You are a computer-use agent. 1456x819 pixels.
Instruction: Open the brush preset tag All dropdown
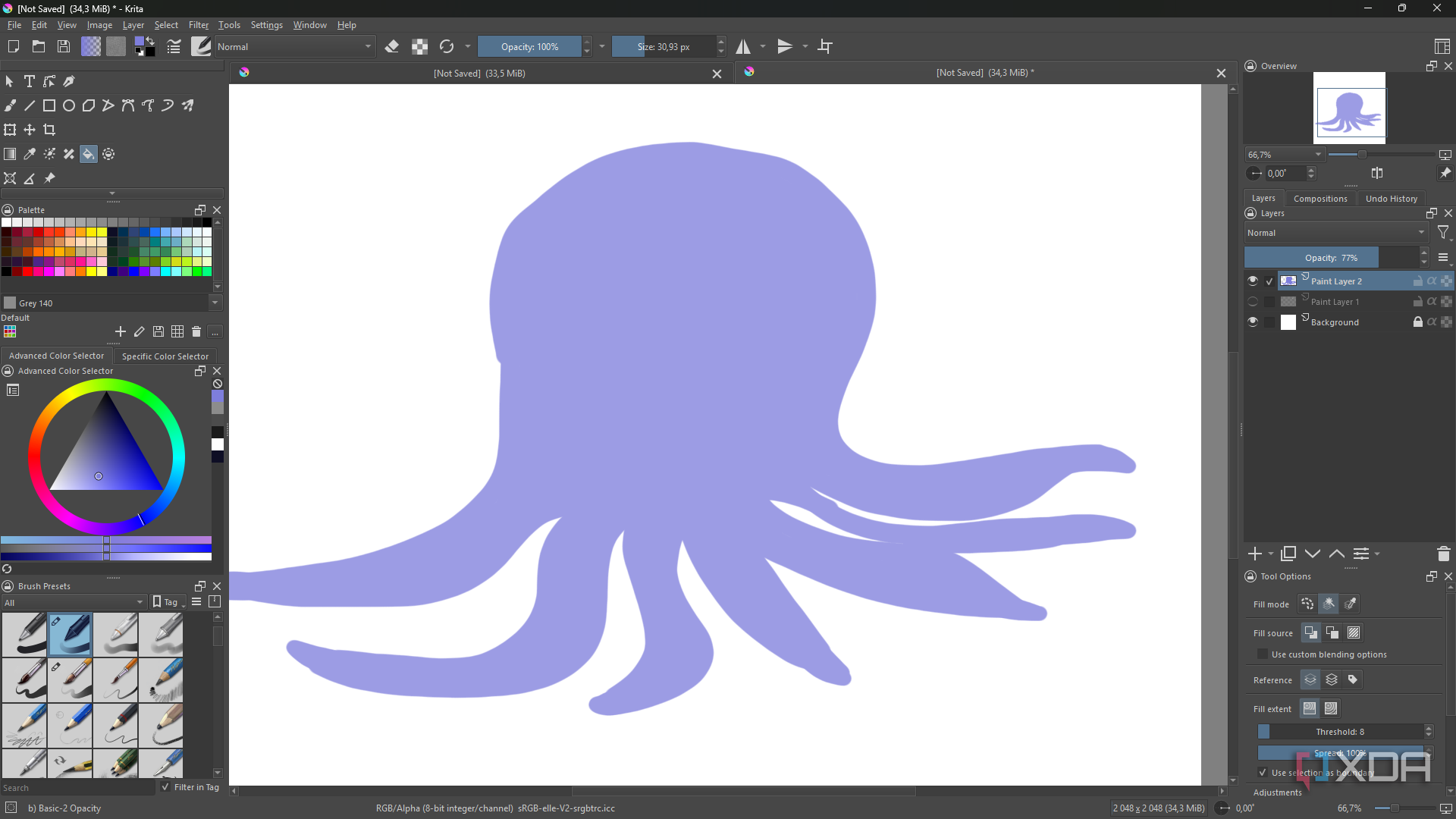74,602
